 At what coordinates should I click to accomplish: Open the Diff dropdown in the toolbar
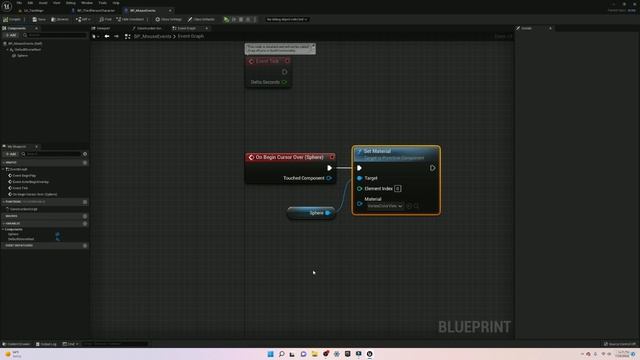(83, 19)
